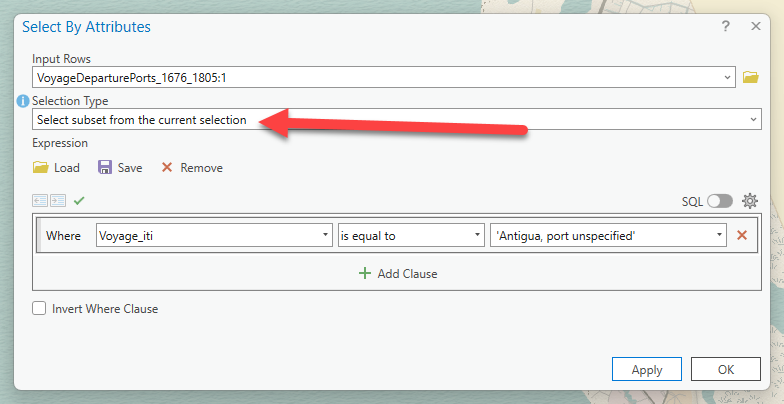Expand the Input Rows dropdown
784x404 pixels.
[x=726, y=77]
